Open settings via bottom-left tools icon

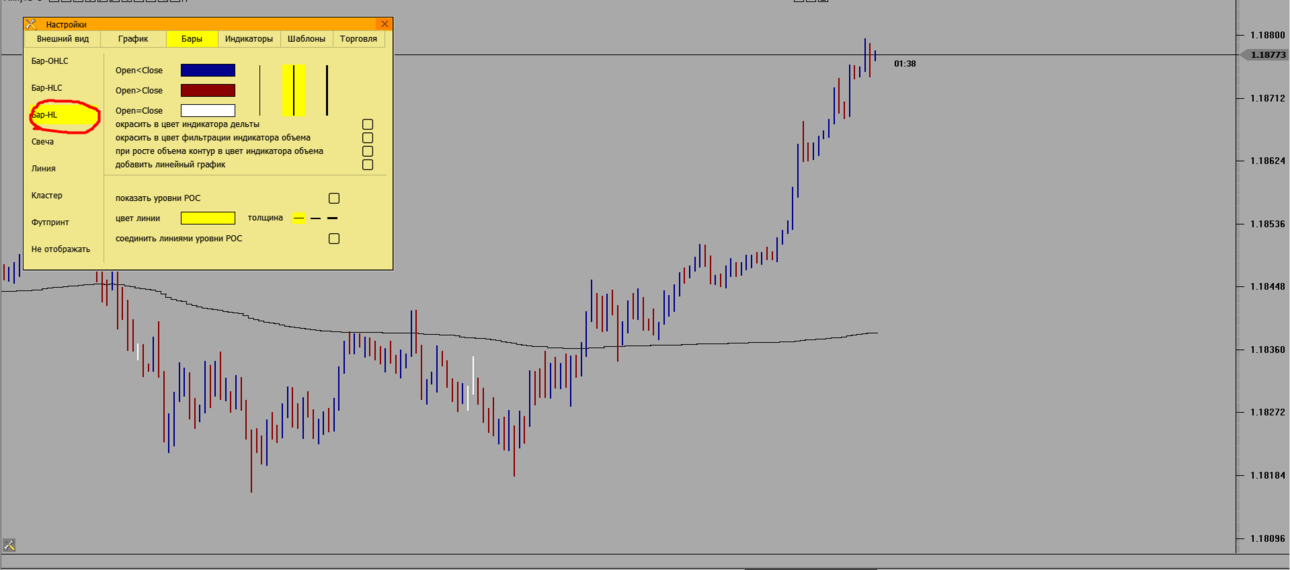9,545
